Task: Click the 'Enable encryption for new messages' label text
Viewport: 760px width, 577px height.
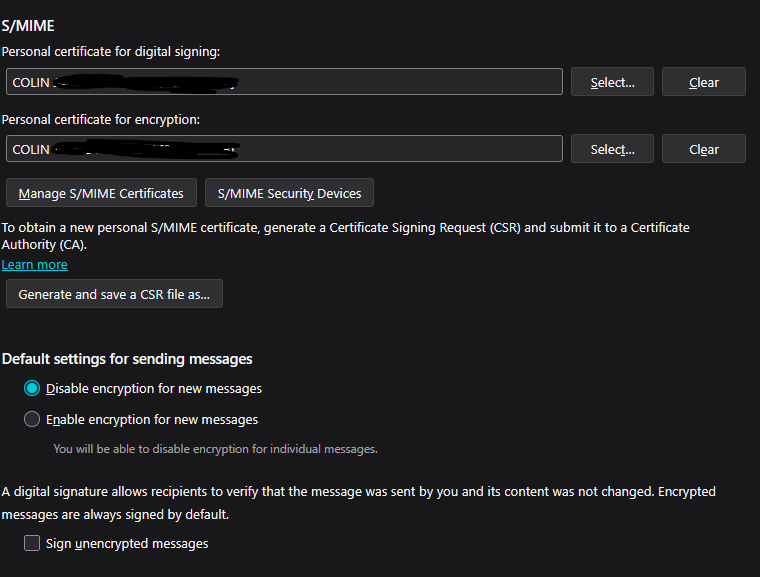Action: tap(152, 419)
